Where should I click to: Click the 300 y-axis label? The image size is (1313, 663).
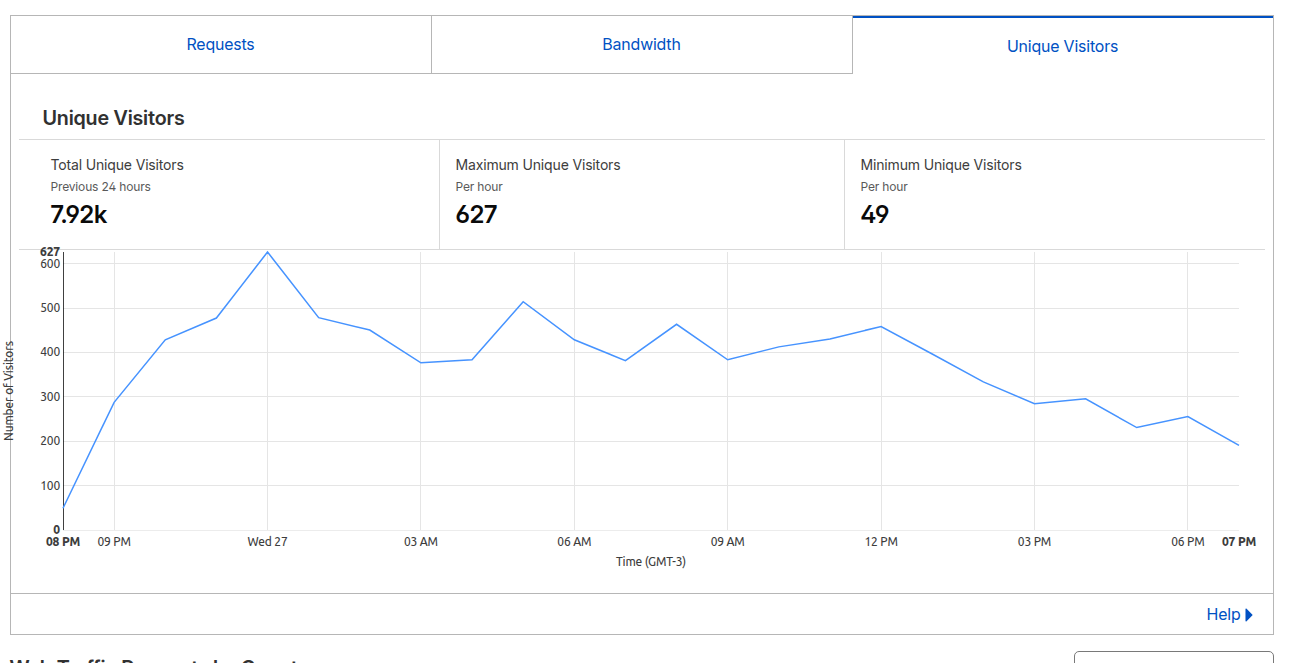[51, 397]
